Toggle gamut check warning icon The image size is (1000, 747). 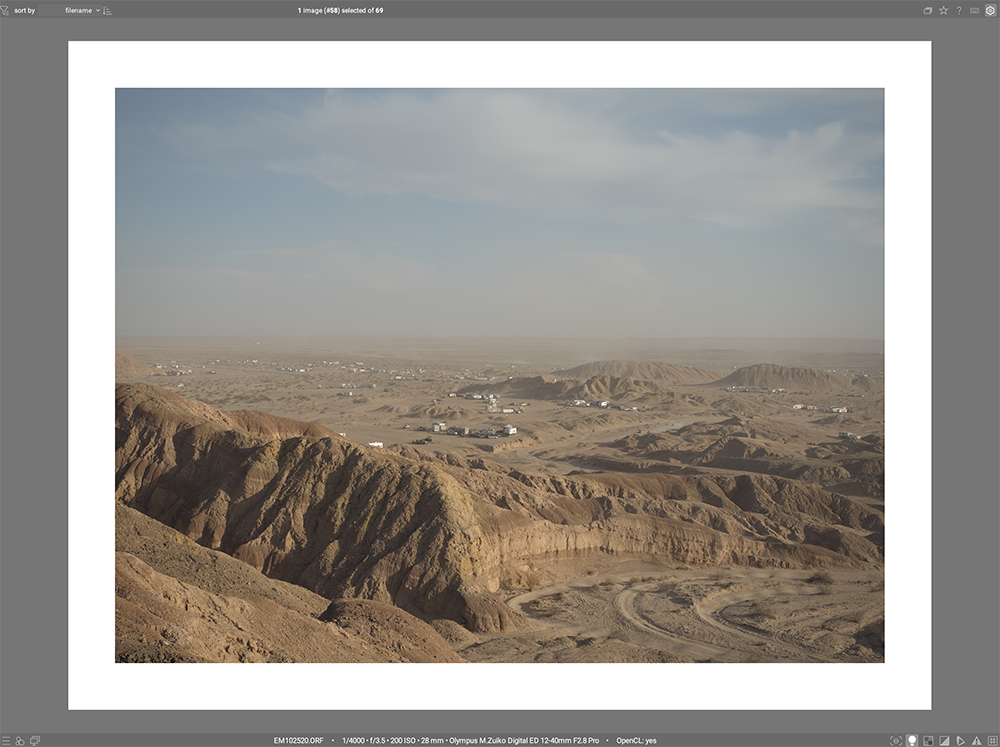coord(976,741)
